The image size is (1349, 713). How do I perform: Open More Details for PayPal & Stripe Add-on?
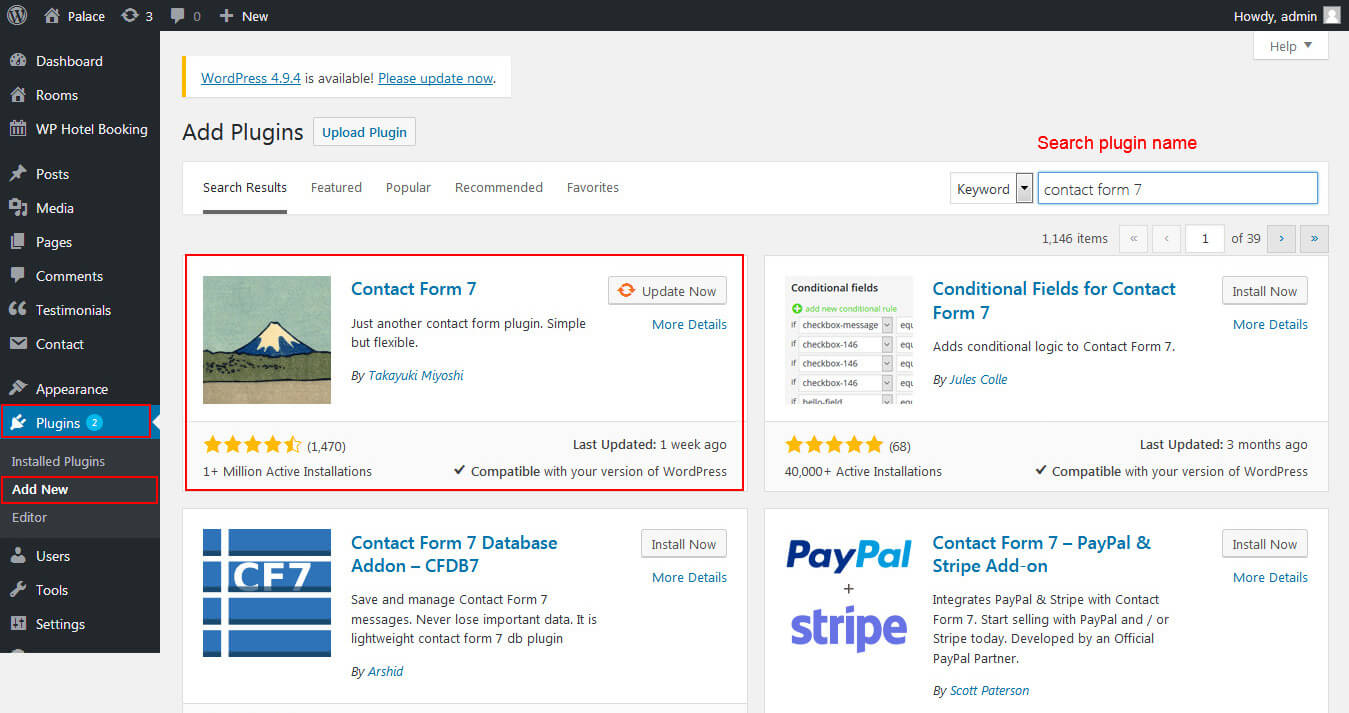(1270, 577)
